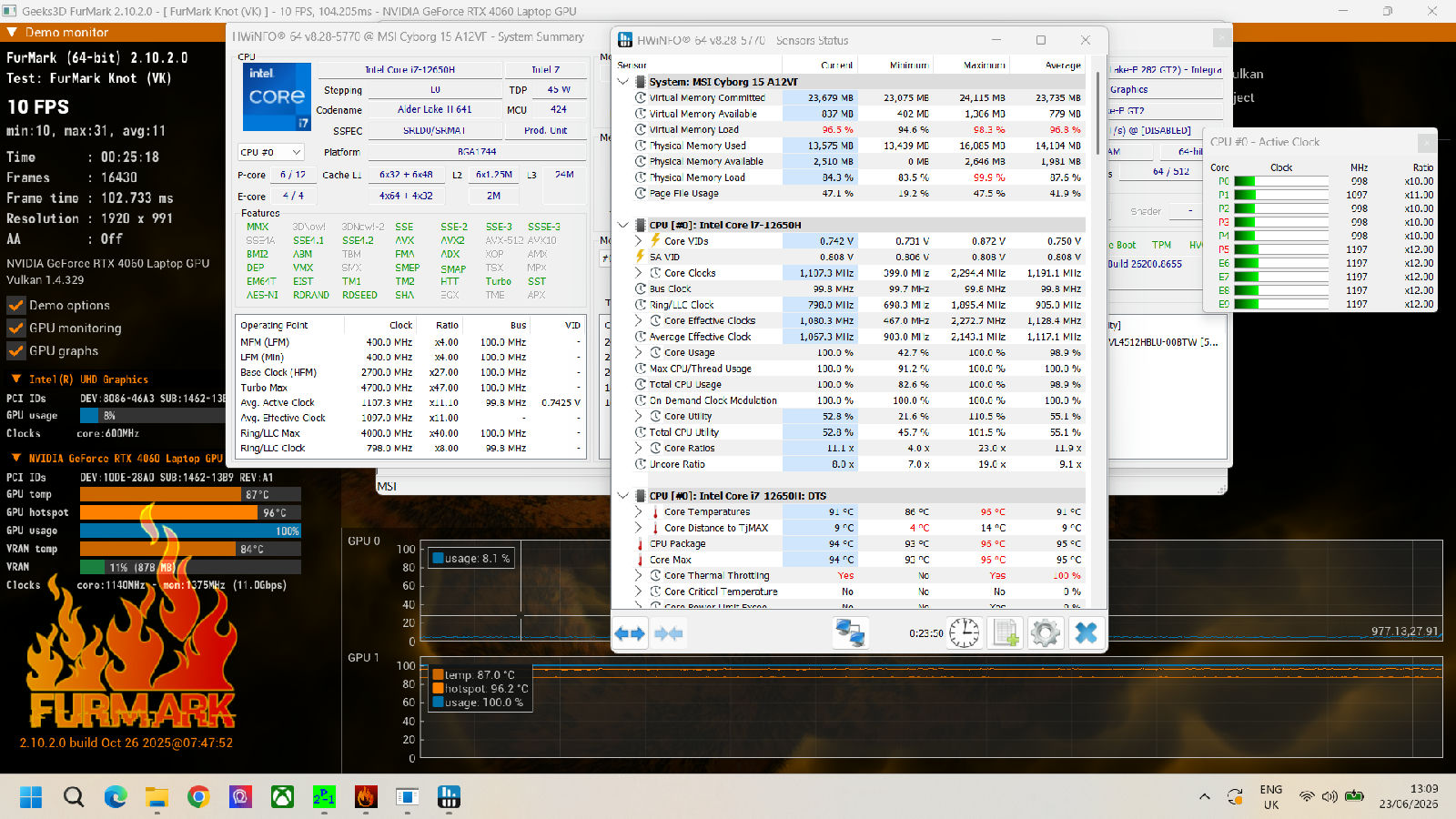This screenshot has width=1456, height=819.
Task: Collapse the NVIDIA GeForce RTX 4060 Laptop GPU section
Action: (15, 459)
